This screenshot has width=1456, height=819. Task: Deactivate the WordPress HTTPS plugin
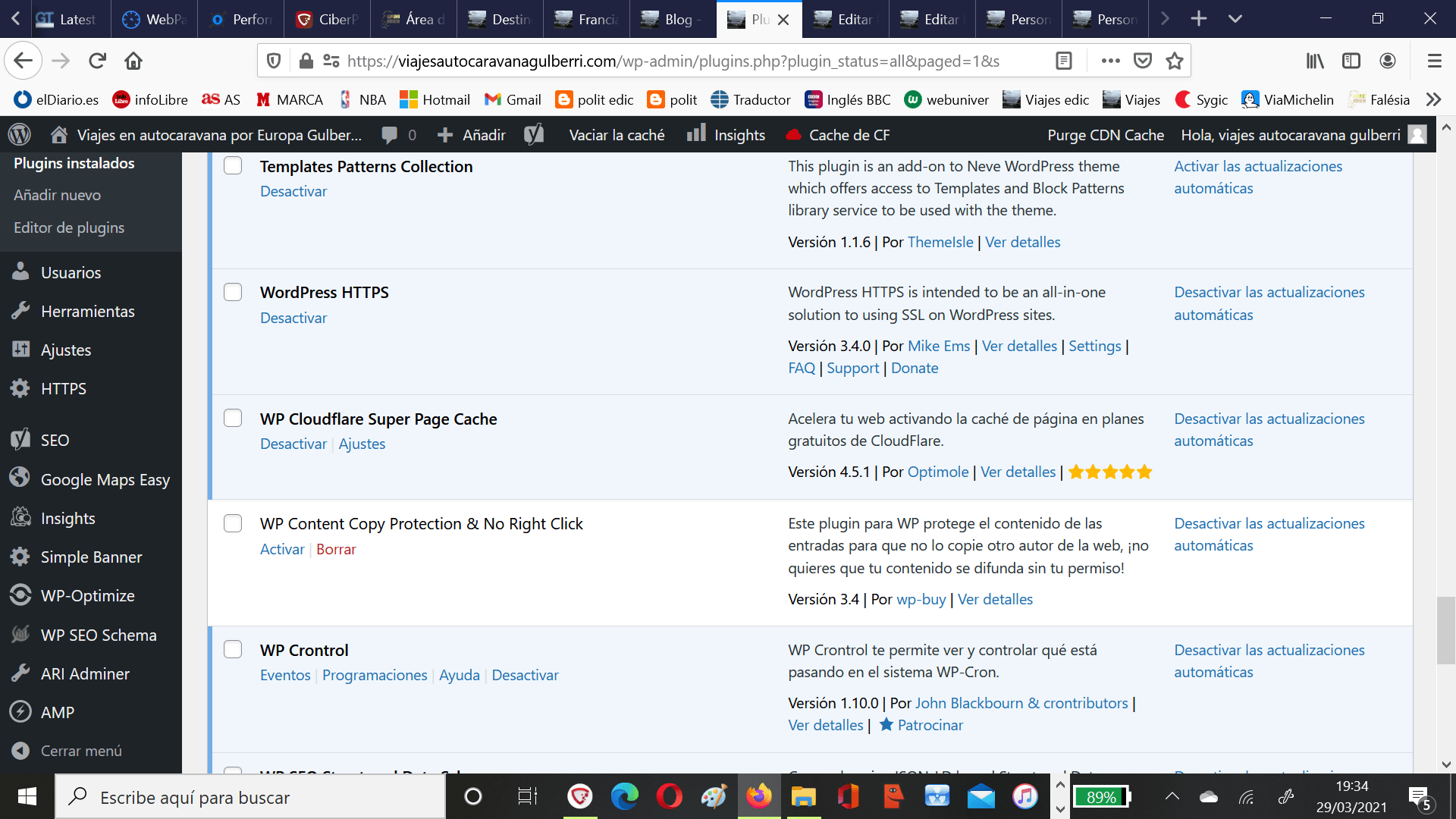click(x=293, y=318)
